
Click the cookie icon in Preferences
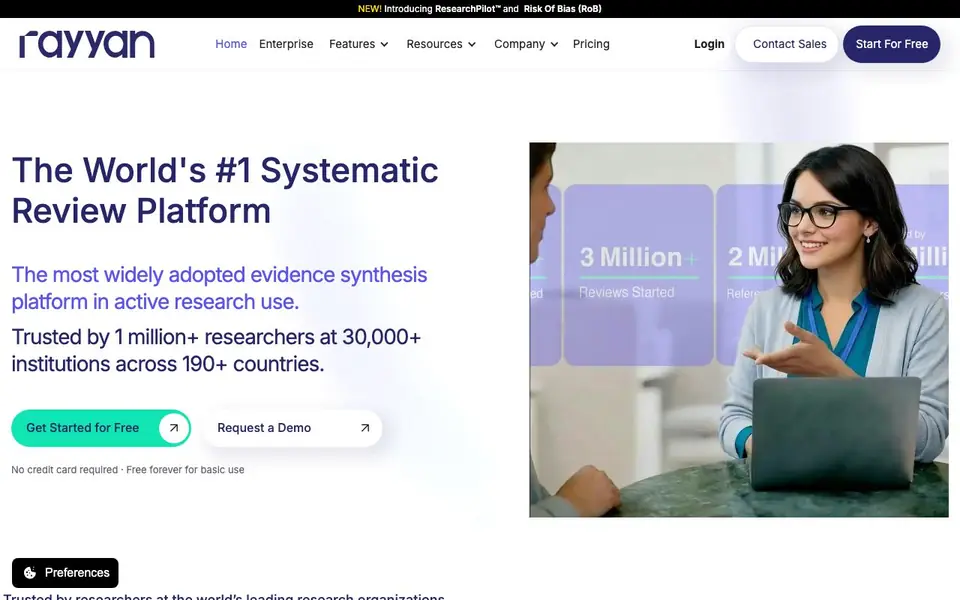click(29, 572)
